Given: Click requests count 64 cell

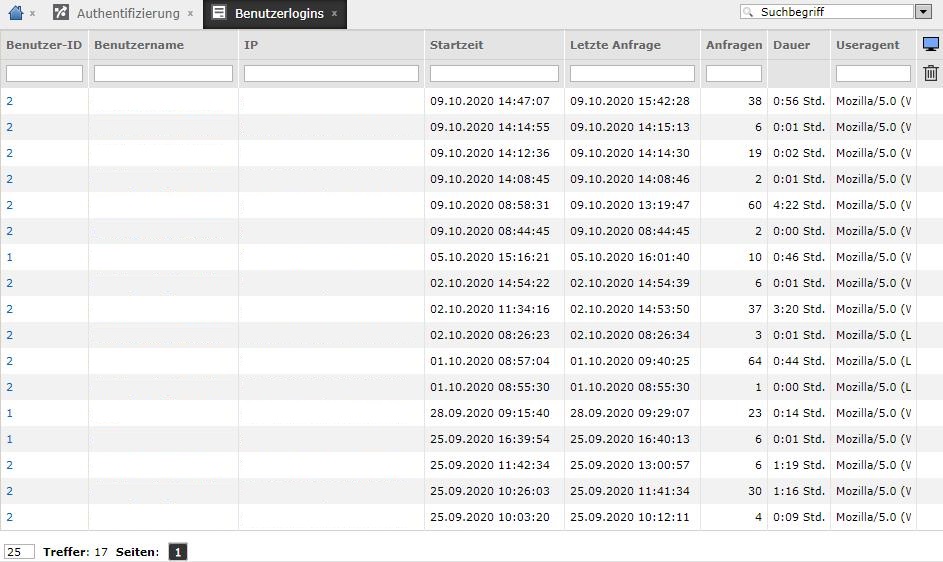Looking at the screenshot, I should pos(755,361).
